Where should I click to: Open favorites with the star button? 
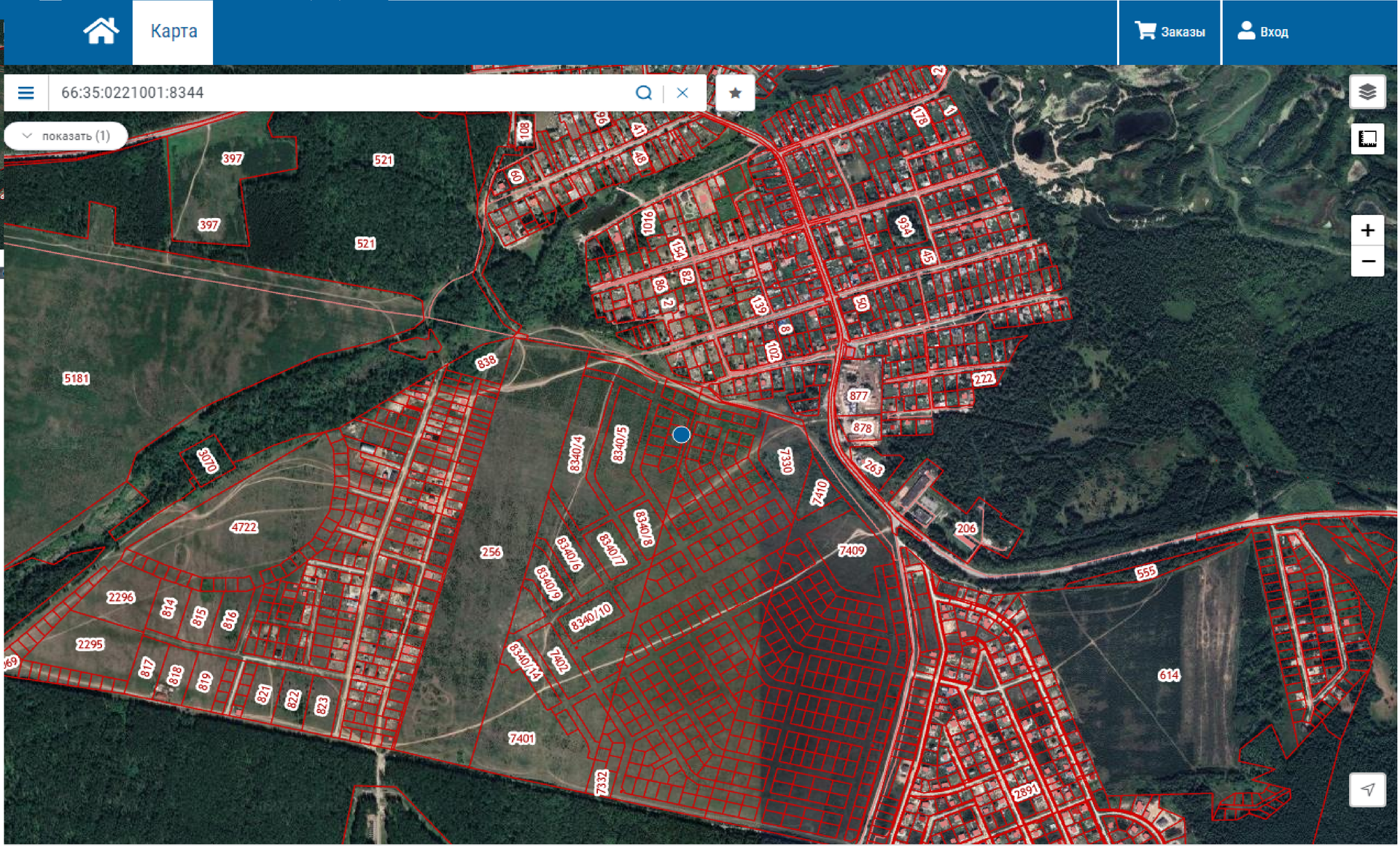point(735,93)
